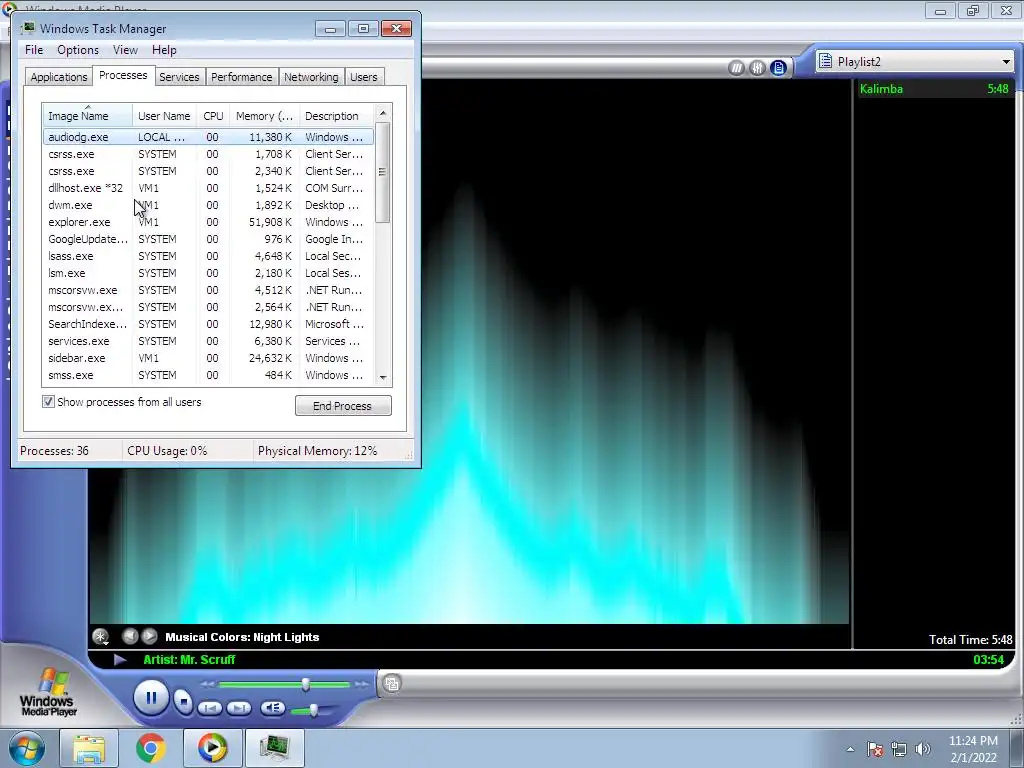This screenshot has width=1024, height=768.
Task: Sort processes by Description column
Action: pos(337,116)
